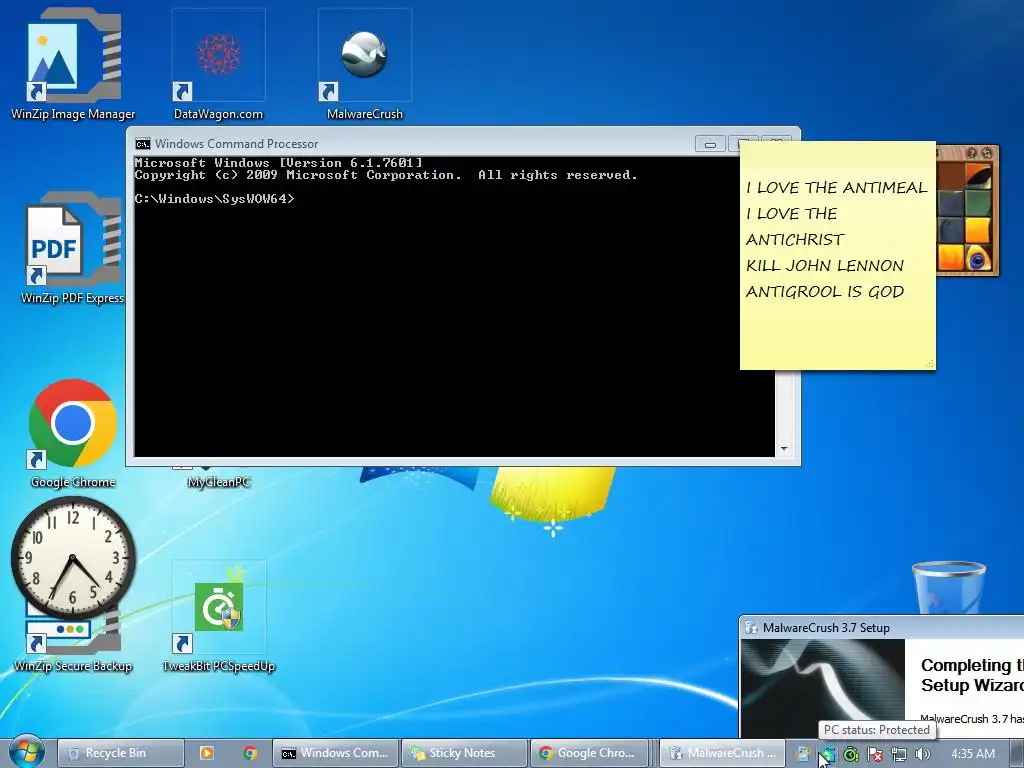Open the WinZip Image Manager desktop shortcut
Screen dimensions: 1024x768
[73, 64]
